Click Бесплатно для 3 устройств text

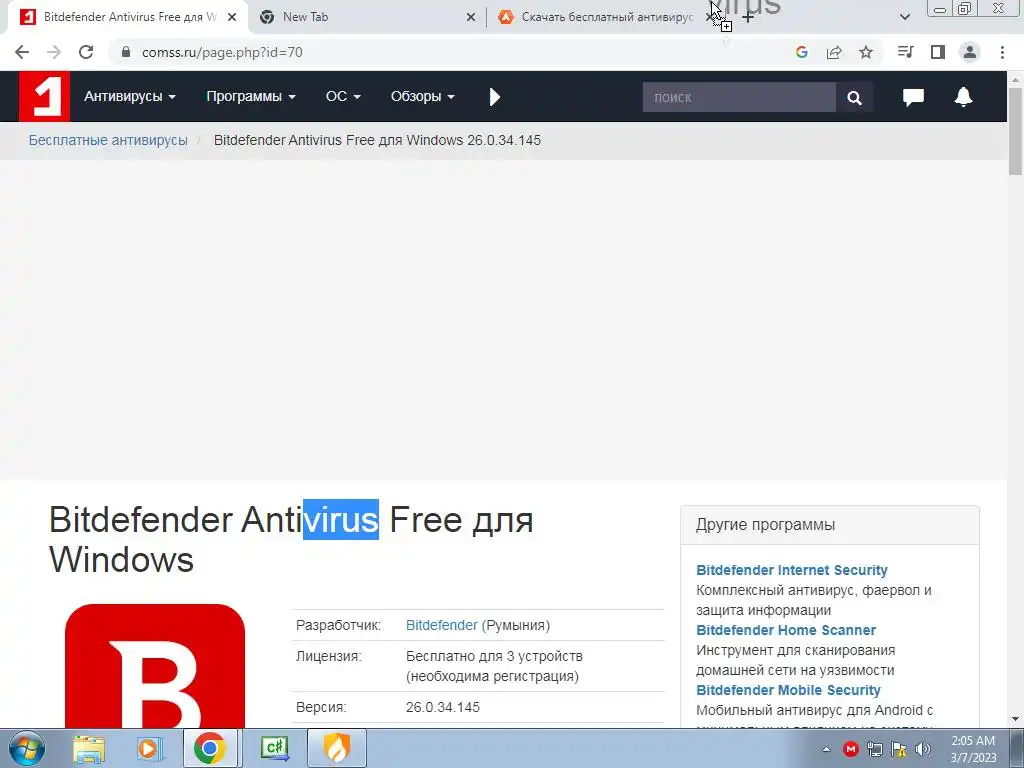coord(494,656)
